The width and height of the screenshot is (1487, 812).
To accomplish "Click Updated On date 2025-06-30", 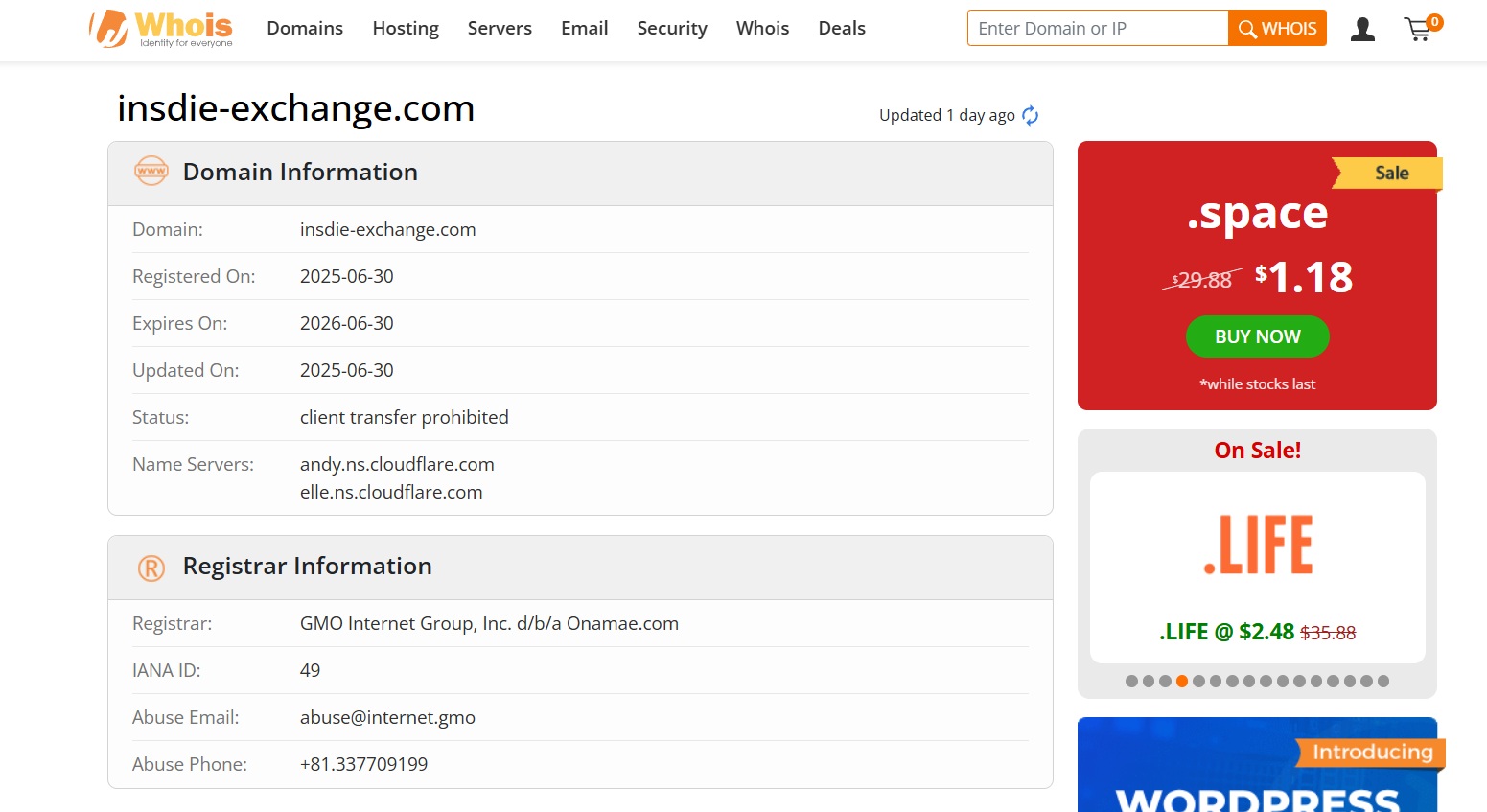I will click(x=347, y=370).
